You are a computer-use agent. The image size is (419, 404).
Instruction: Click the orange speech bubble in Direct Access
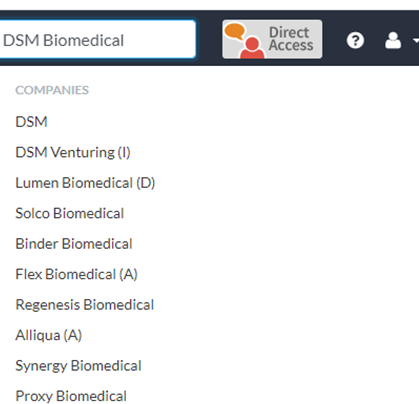(x=235, y=32)
